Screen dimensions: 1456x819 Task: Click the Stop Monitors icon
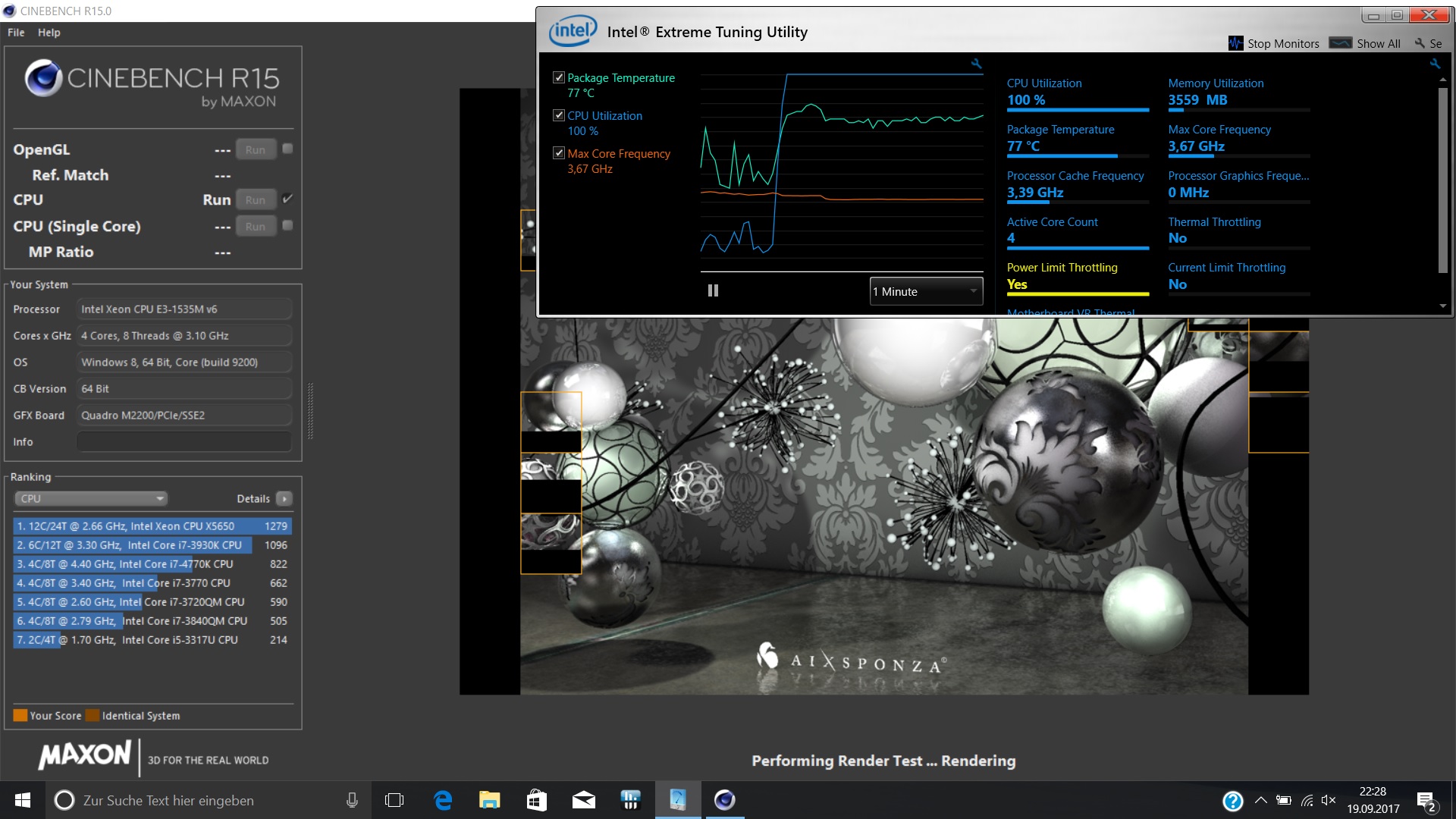(x=1235, y=43)
